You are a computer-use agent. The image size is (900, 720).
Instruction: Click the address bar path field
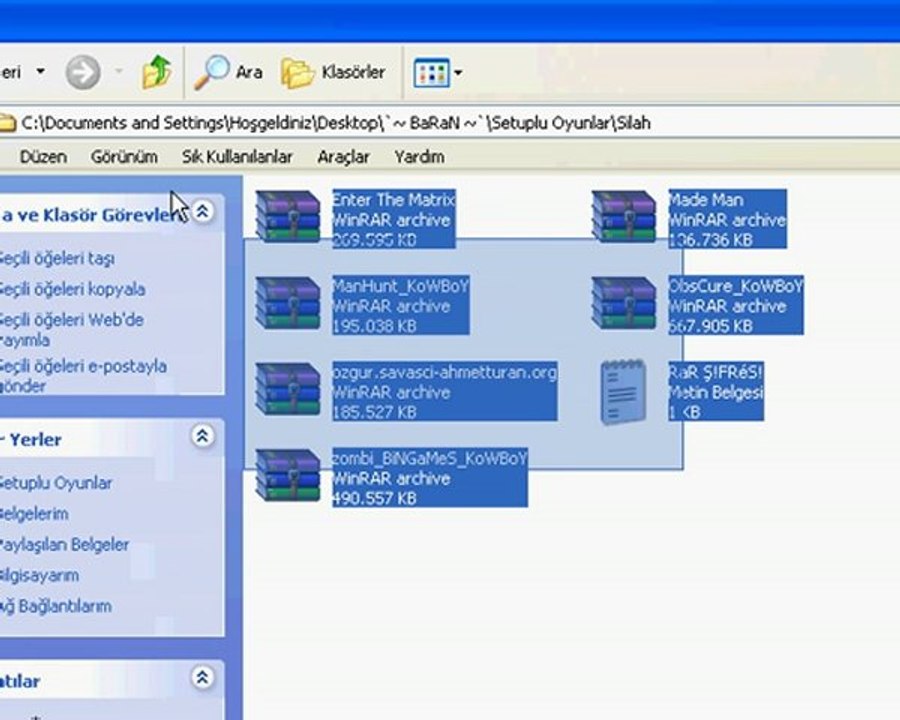450,123
